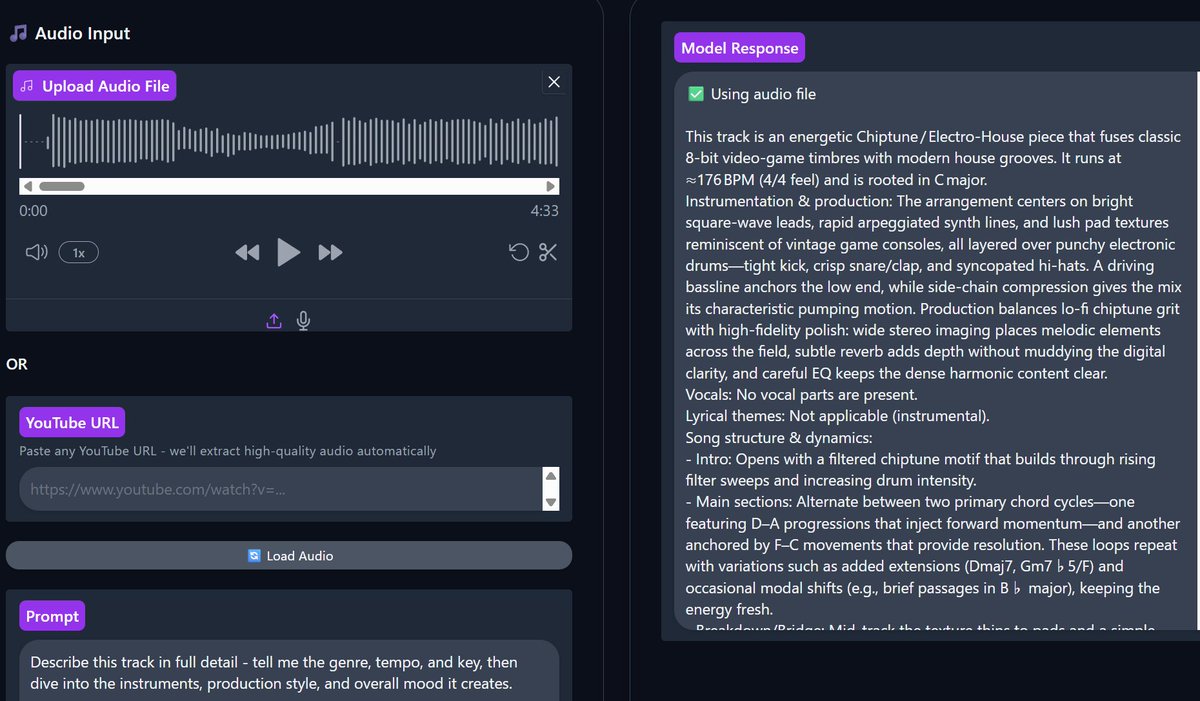
Task: Click the 0:00 current time readout
Action: [33, 211]
